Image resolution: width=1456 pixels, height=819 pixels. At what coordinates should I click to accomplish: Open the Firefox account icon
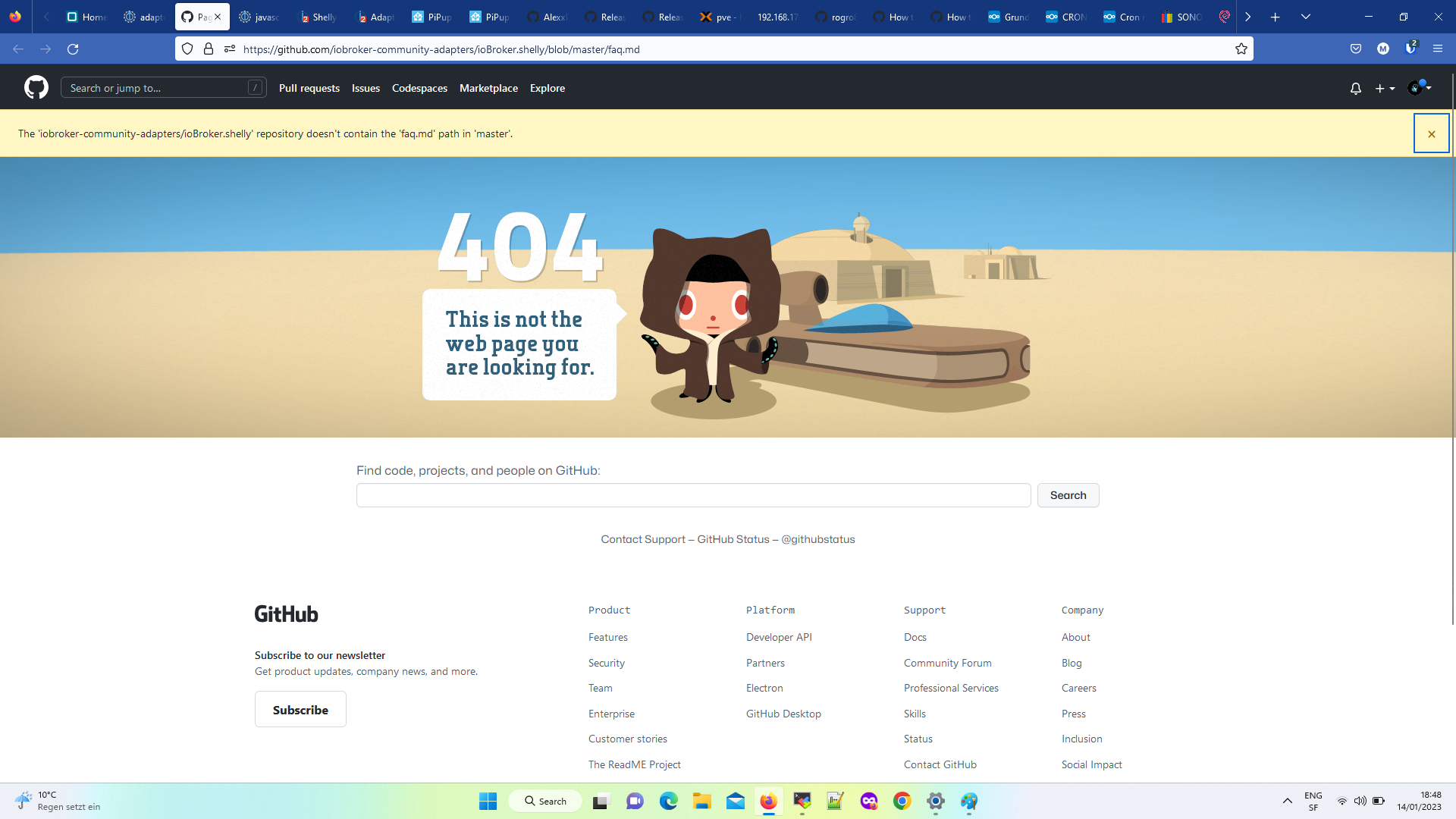click(x=1383, y=49)
